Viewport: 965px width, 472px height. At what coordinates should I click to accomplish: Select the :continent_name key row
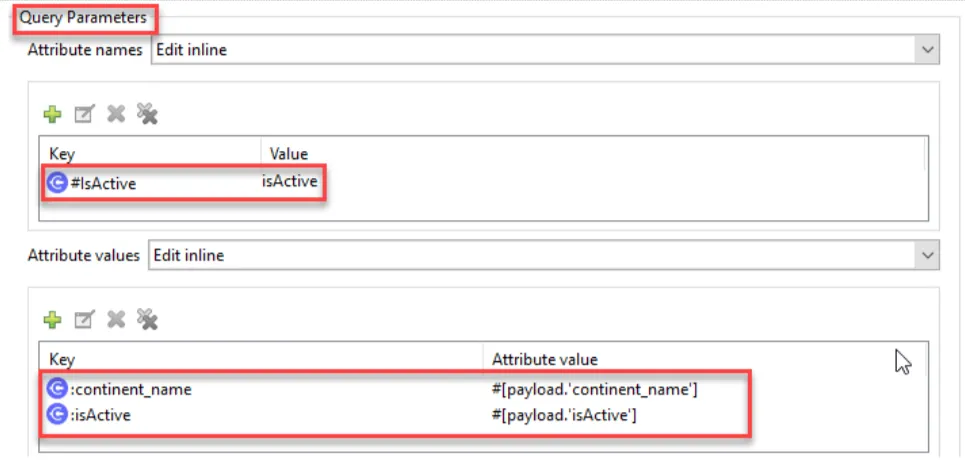point(130,390)
